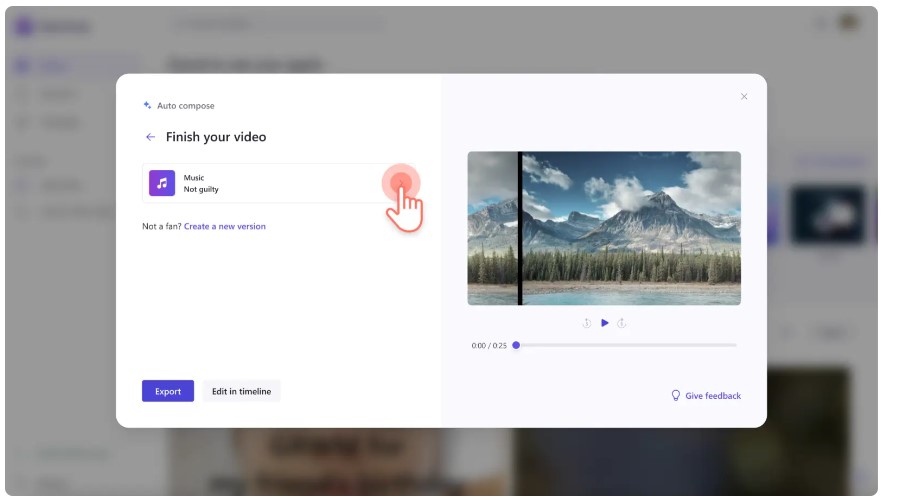902x503 pixels.
Task: Select the Not guilty music track label
Action: click(201, 189)
